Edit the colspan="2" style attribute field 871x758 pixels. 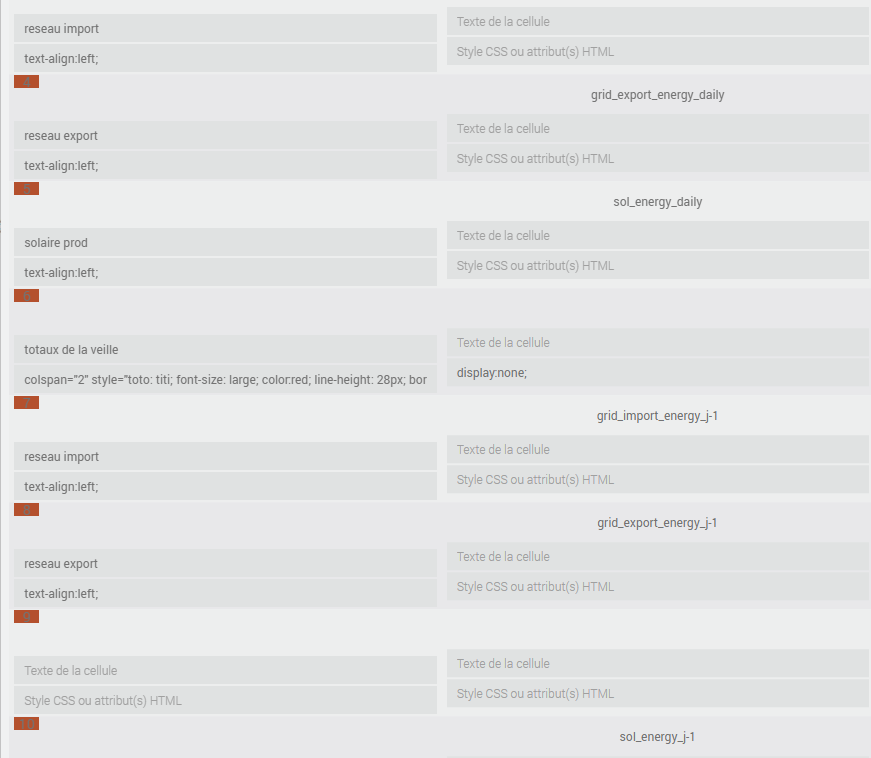click(x=226, y=380)
